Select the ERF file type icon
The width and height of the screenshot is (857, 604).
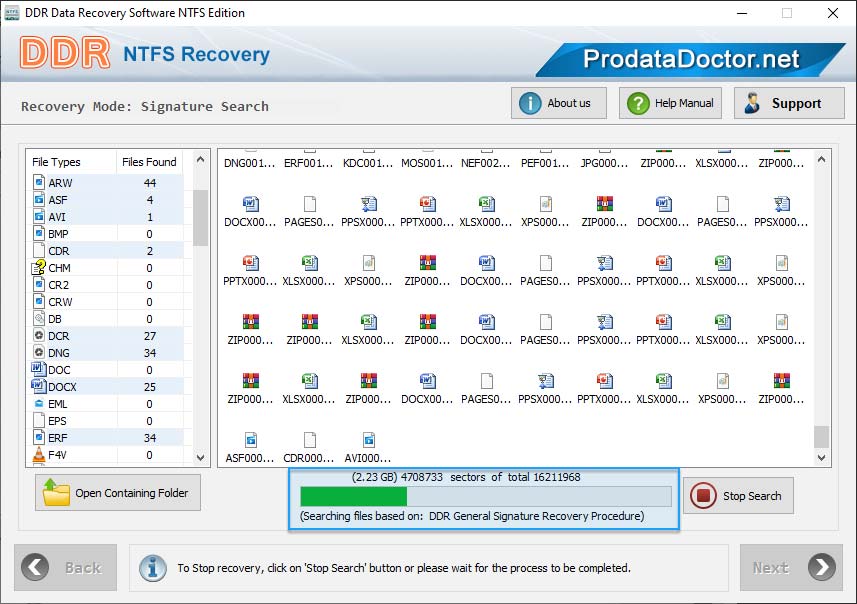click(39, 437)
